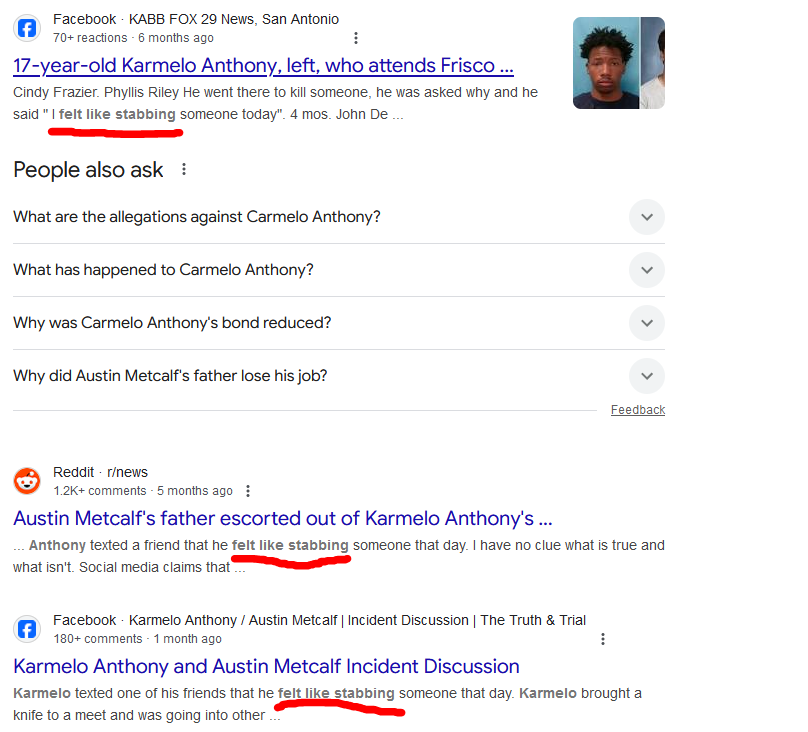Open the 17-year-old Karmelo Anthony headline link
808x732 pixels.
(x=263, y=65)
